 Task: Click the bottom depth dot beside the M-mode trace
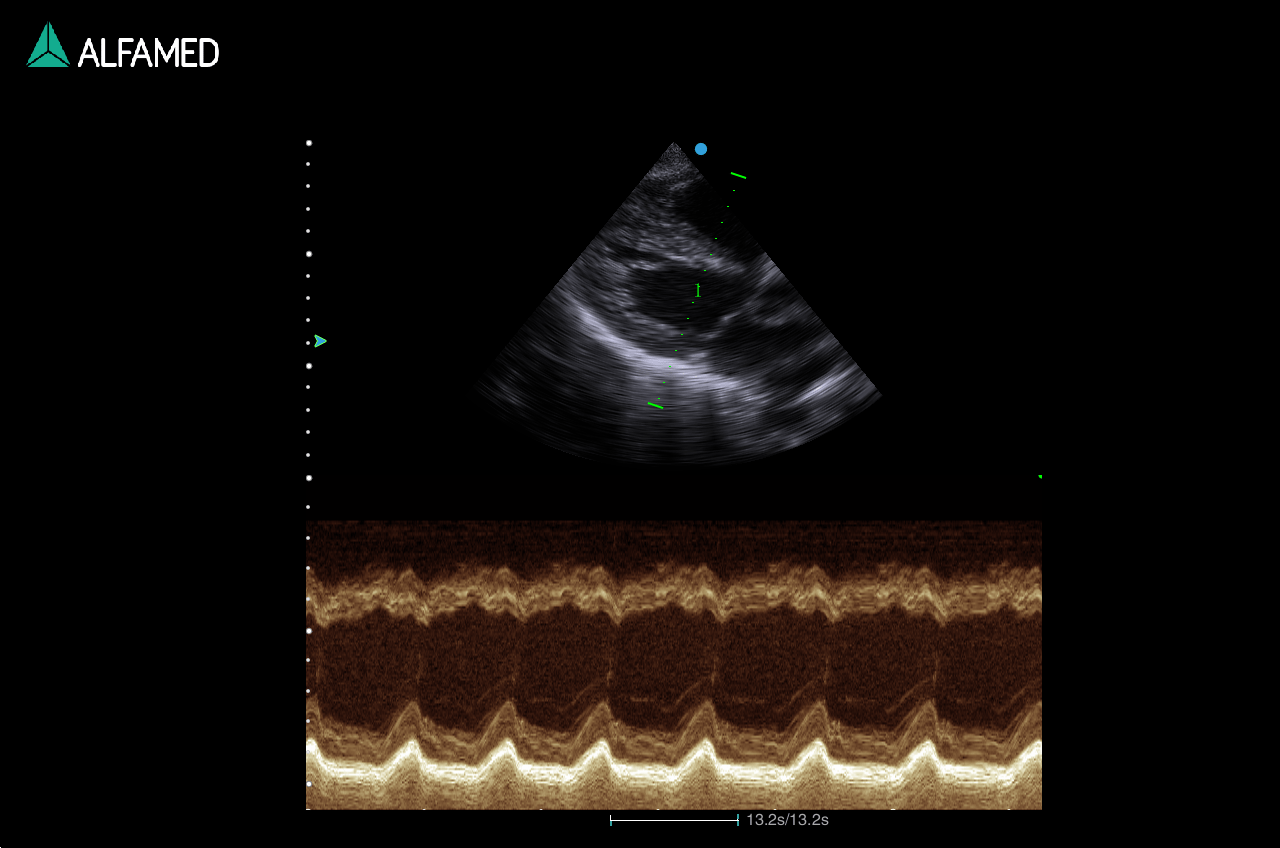pyautogui.click(x=308, y=784)
